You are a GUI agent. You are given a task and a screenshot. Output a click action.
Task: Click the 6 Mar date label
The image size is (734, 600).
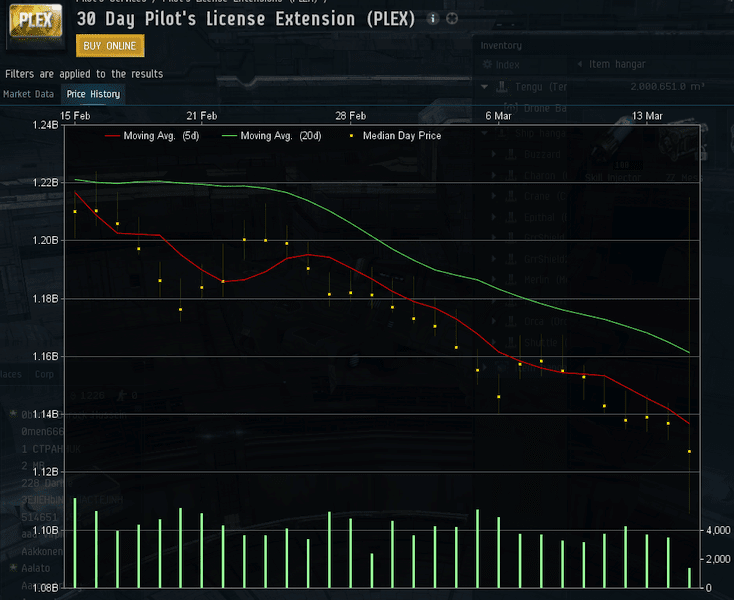coord(498,116)
